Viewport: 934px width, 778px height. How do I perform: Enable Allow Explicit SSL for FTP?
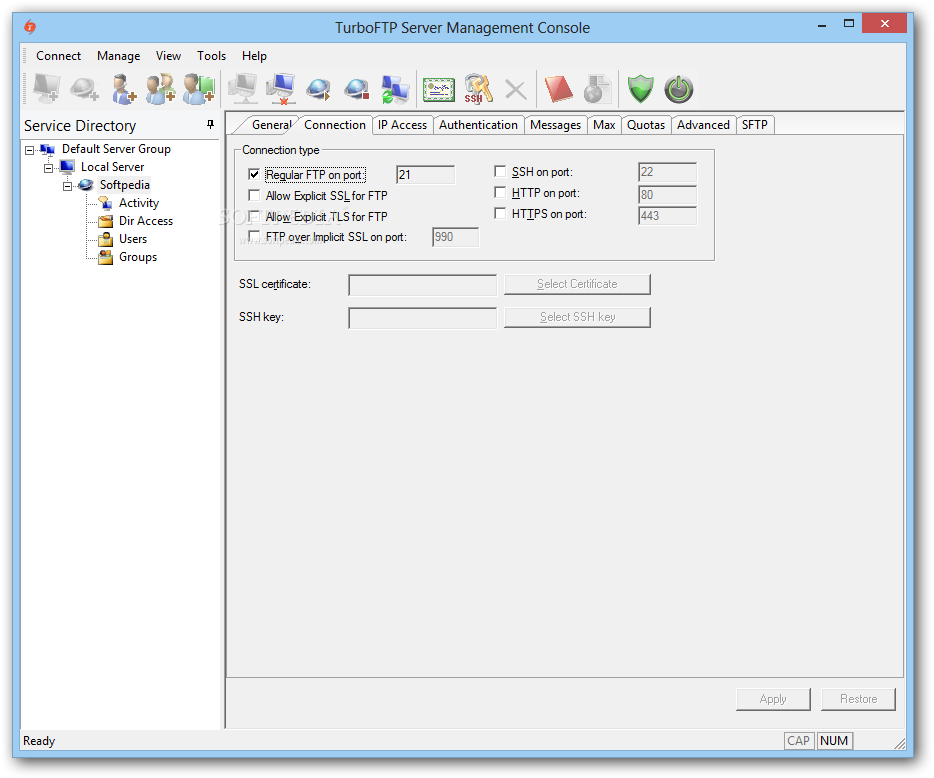click(254, 195)
